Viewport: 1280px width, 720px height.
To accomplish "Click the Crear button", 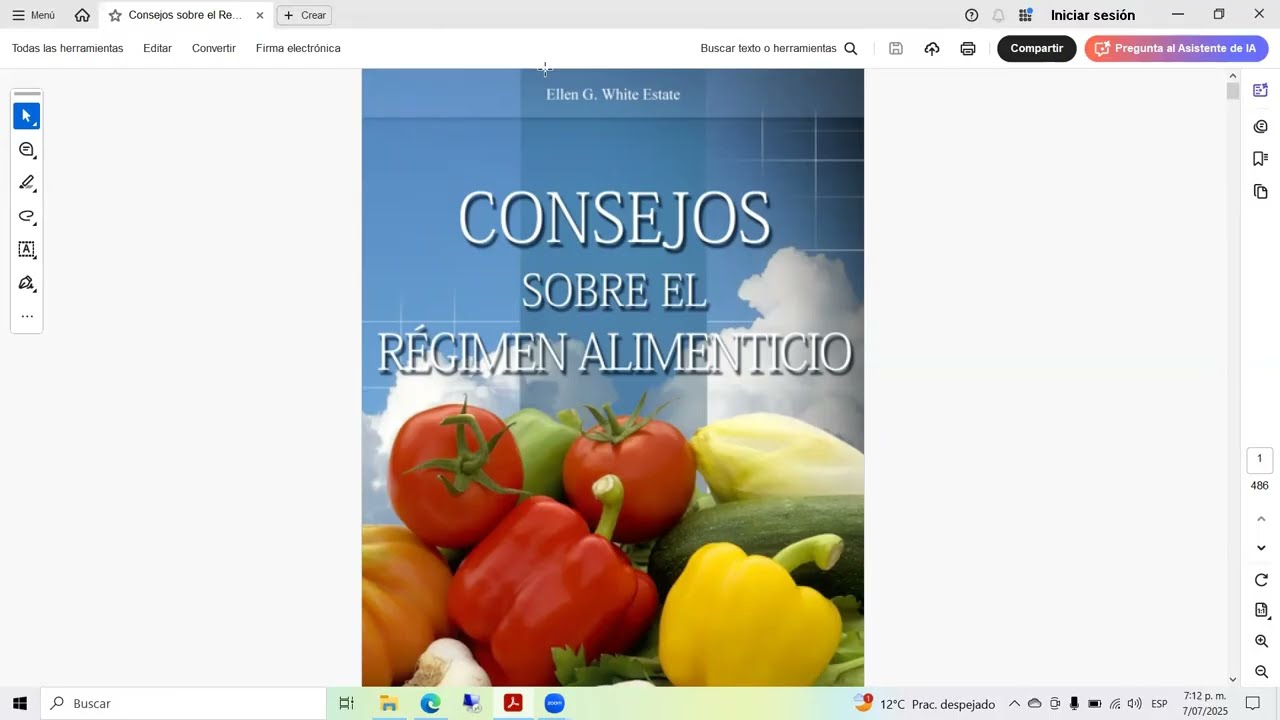I will (304, 15).
